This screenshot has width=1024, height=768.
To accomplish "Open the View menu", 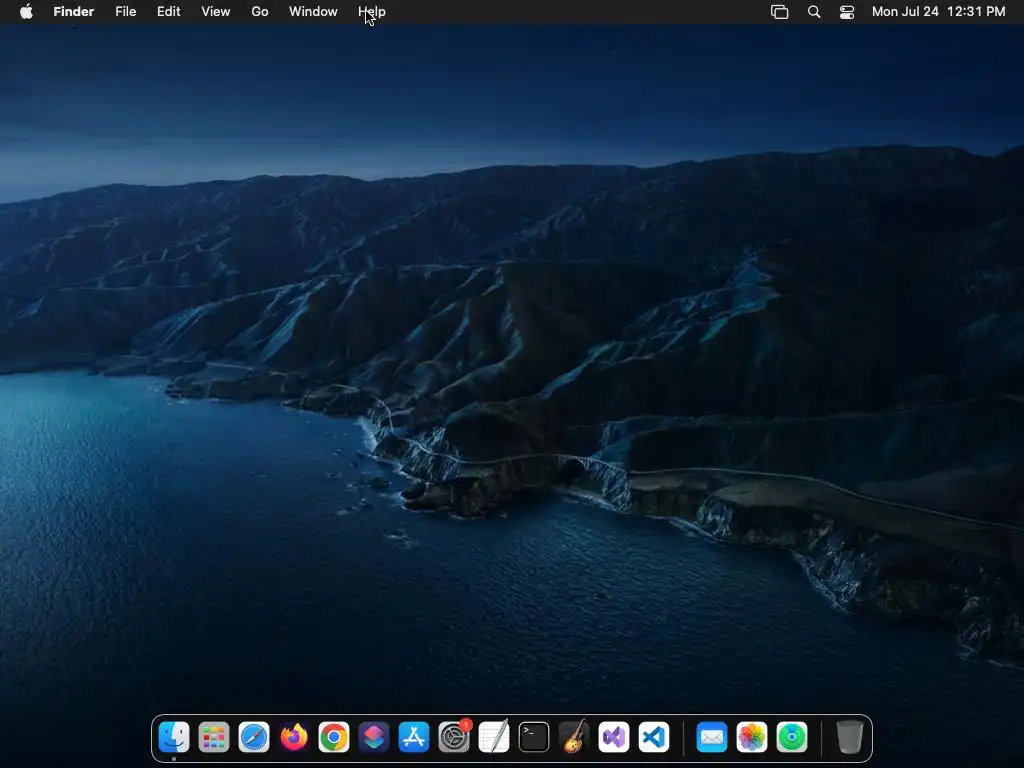I will click(x=215, y=12).
